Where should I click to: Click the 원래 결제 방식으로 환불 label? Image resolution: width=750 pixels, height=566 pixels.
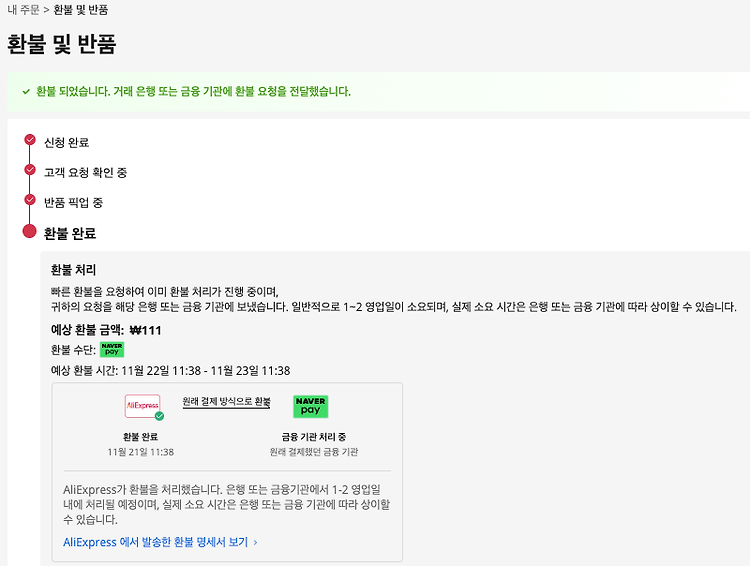tap(226, 401)
